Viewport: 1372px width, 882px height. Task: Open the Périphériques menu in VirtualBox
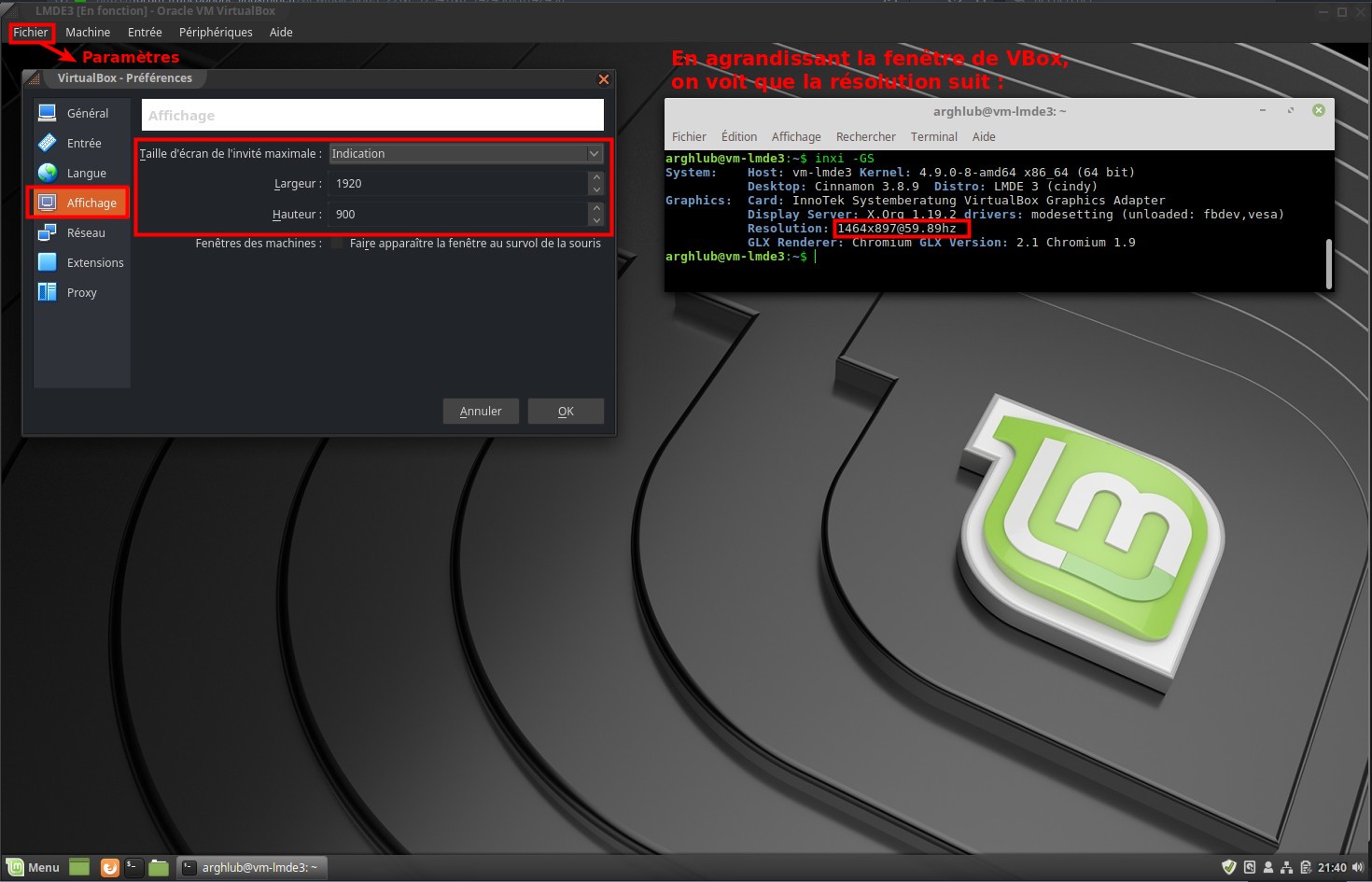point(216,32)
